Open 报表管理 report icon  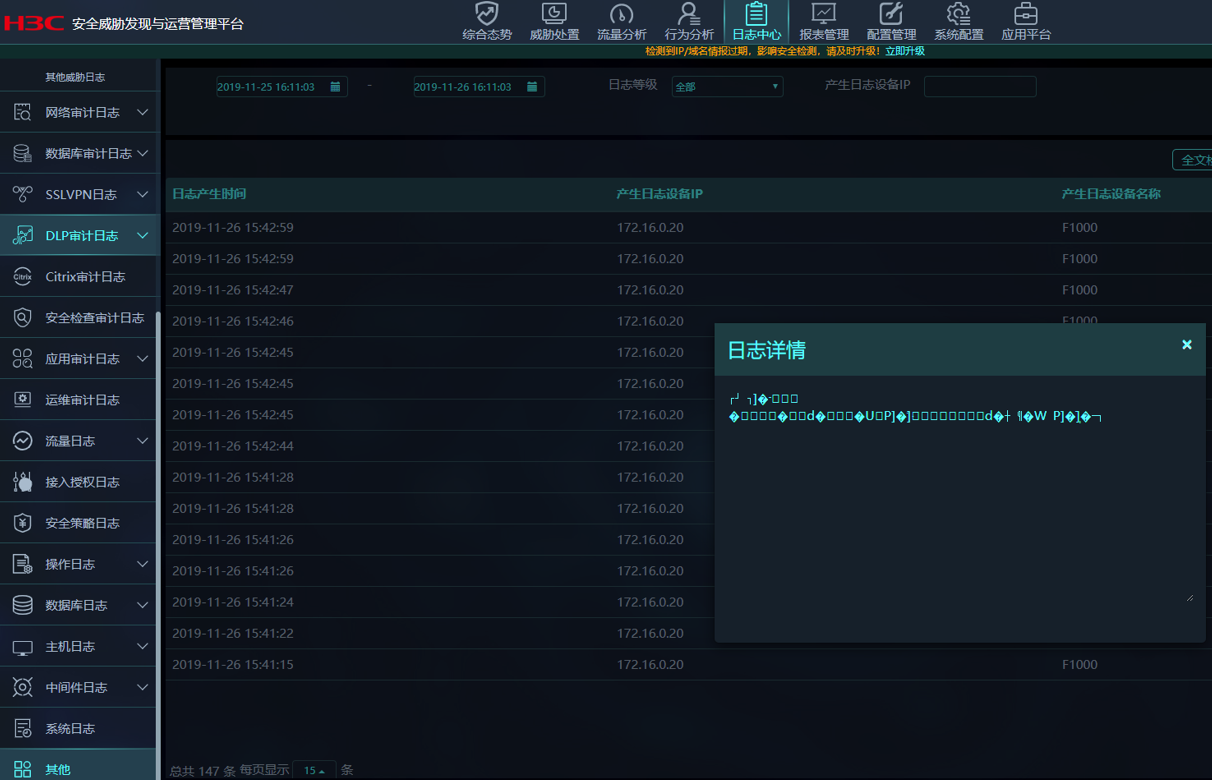(x=823, y=14)
